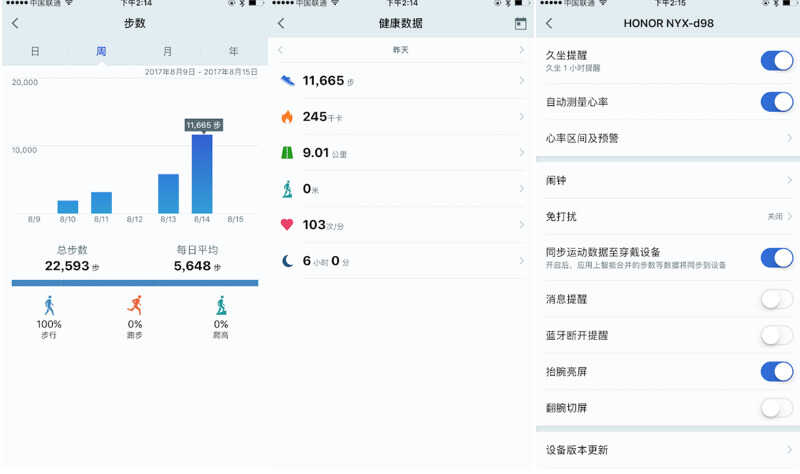Screen dimensions: 800x474
Task: Tap the 0 米 climbing value
Action: tap(311, 189)
